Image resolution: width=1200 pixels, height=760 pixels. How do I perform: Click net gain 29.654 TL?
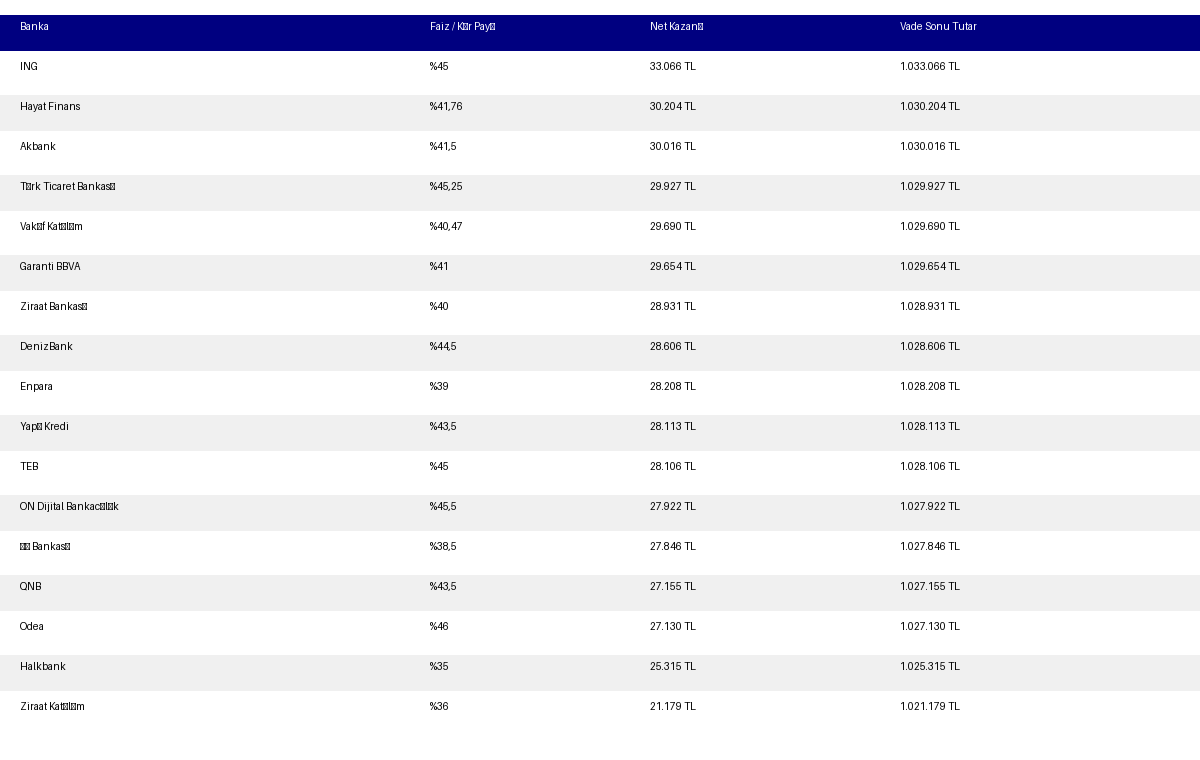click(x=673, y=267)
